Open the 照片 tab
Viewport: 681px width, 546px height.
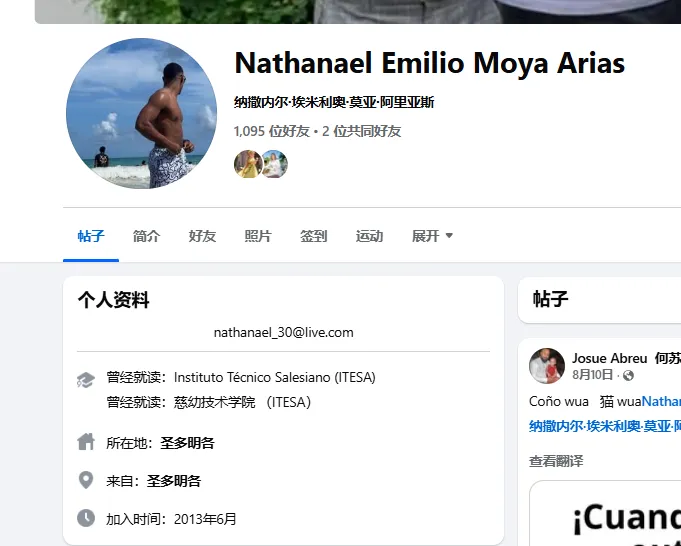click(x=258, y=236)
